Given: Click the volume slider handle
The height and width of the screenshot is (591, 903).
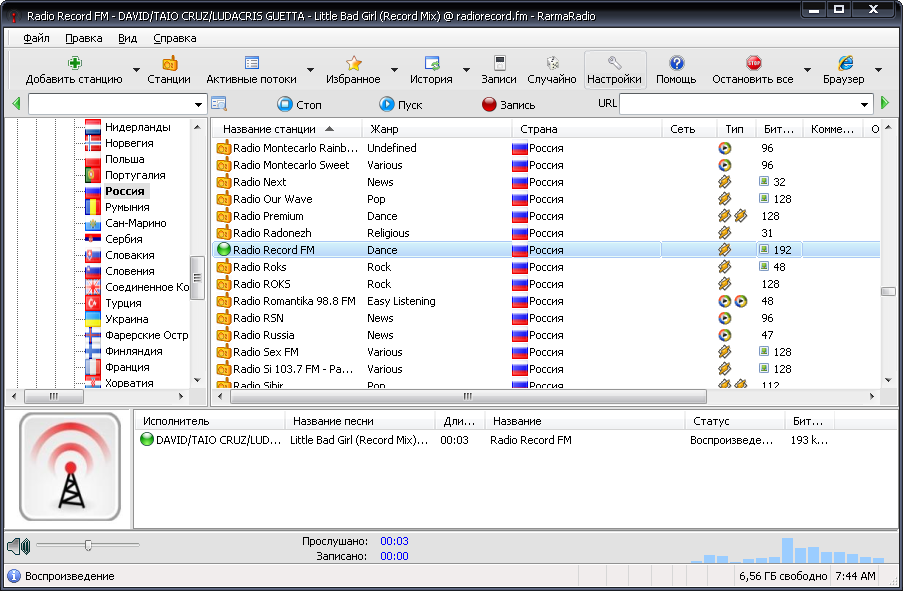Looking at the screenshot, I should click(89, 545).
